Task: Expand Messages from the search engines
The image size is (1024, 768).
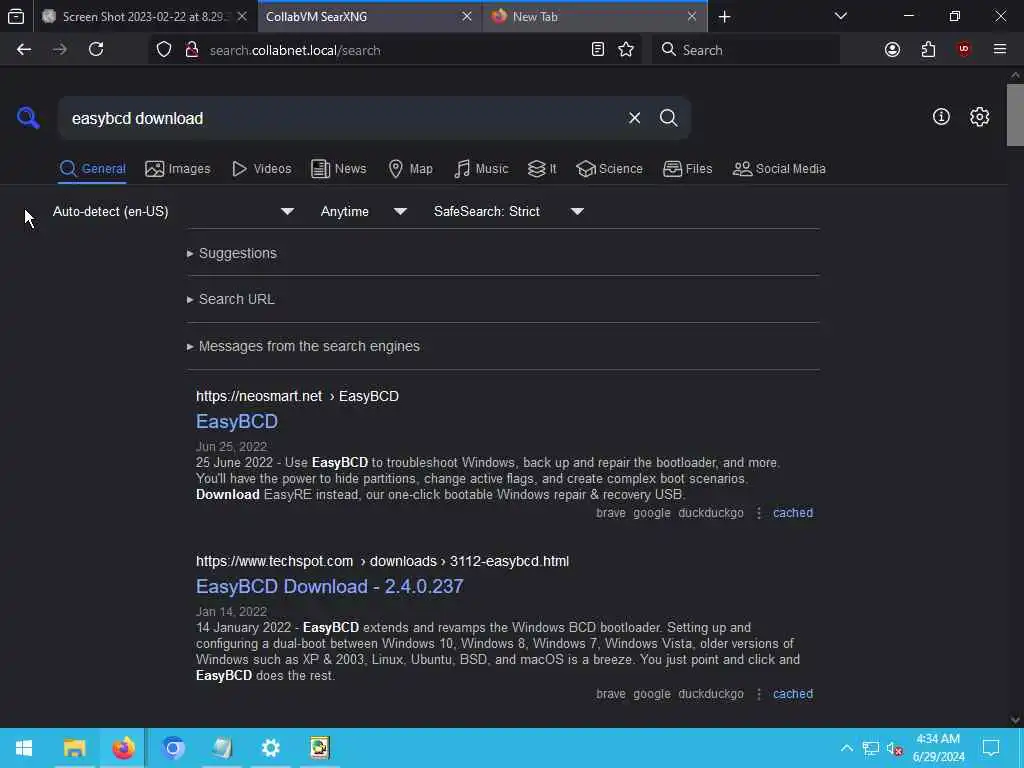Action: (303, 346)
